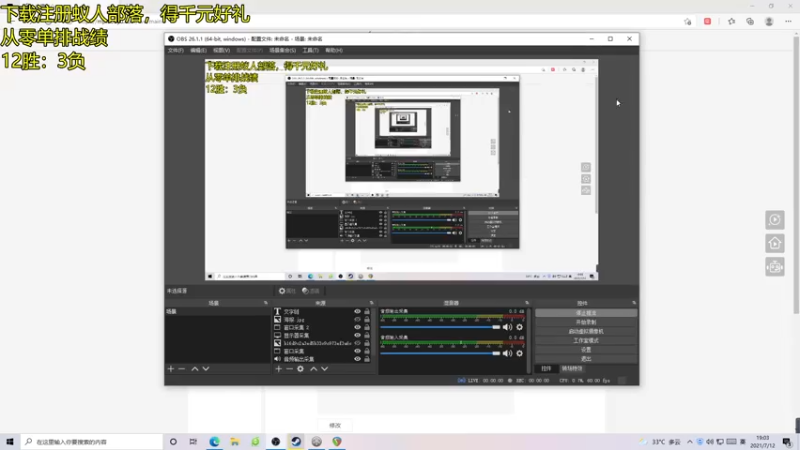Add a new scene with the plus icon

[x=171, y=369]
